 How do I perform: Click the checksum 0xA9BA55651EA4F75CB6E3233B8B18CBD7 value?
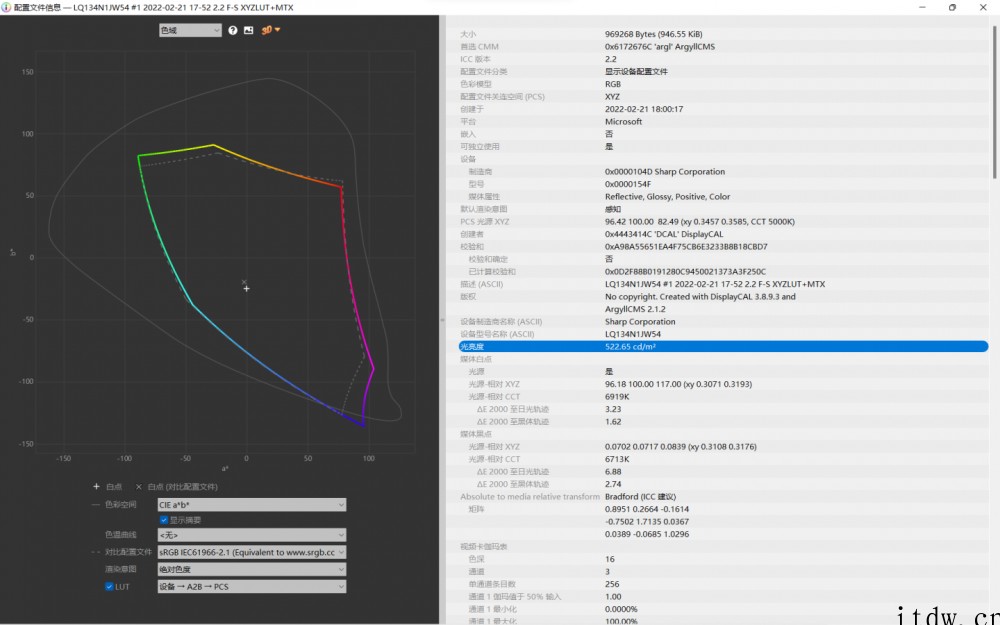[x=686, y=246]
